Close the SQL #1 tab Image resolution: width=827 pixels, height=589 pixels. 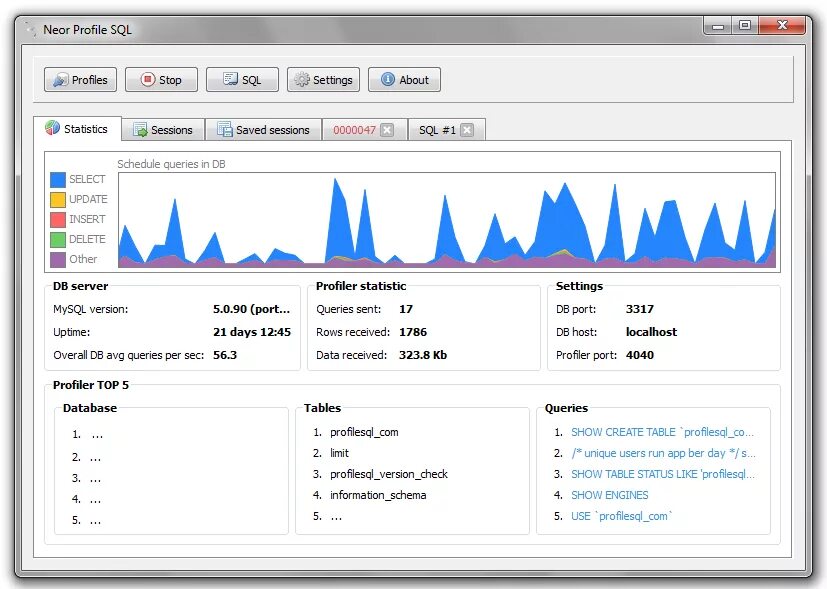[x=467, y=130]
